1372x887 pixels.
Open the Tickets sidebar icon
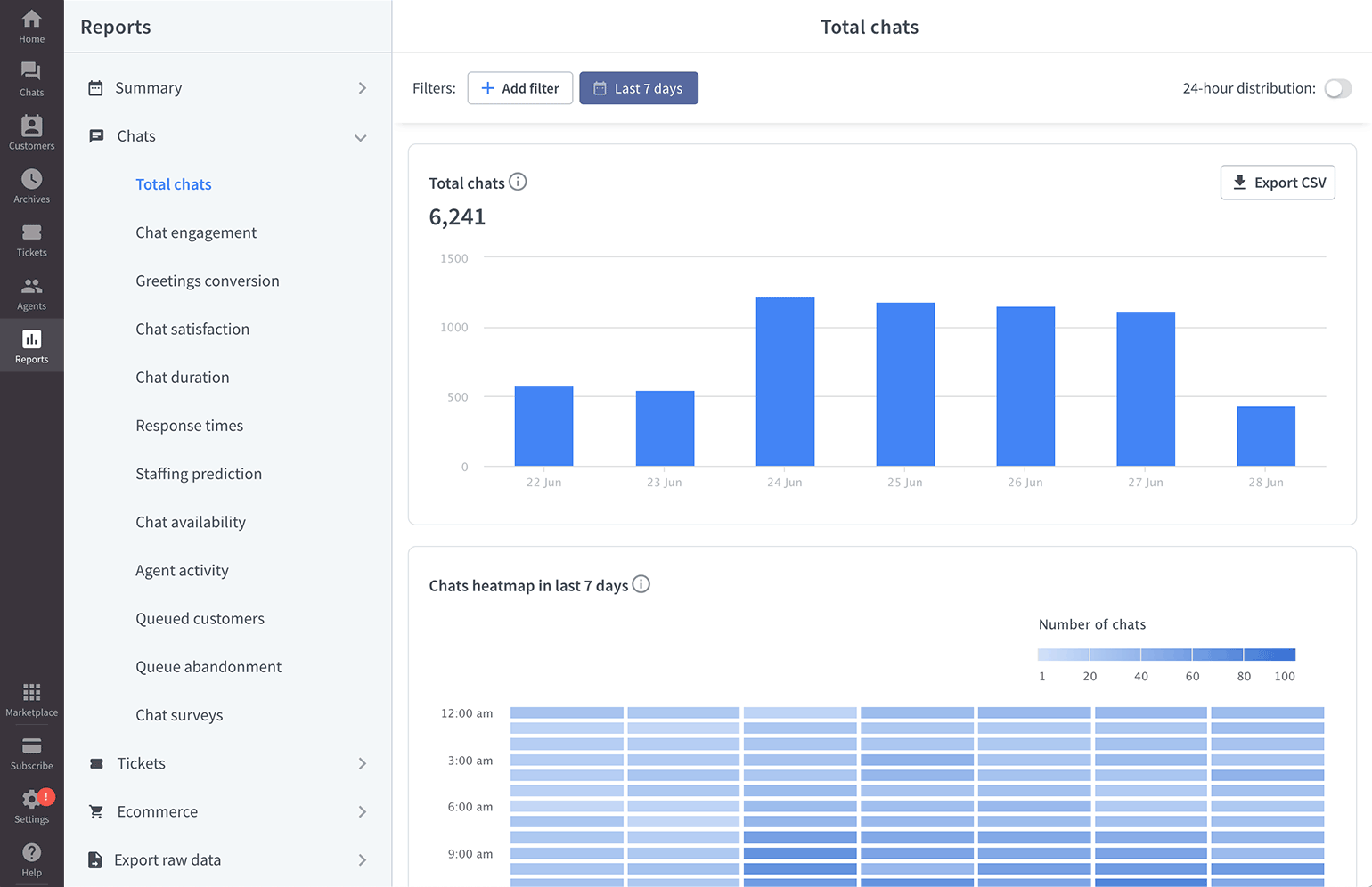pos(31,240)
